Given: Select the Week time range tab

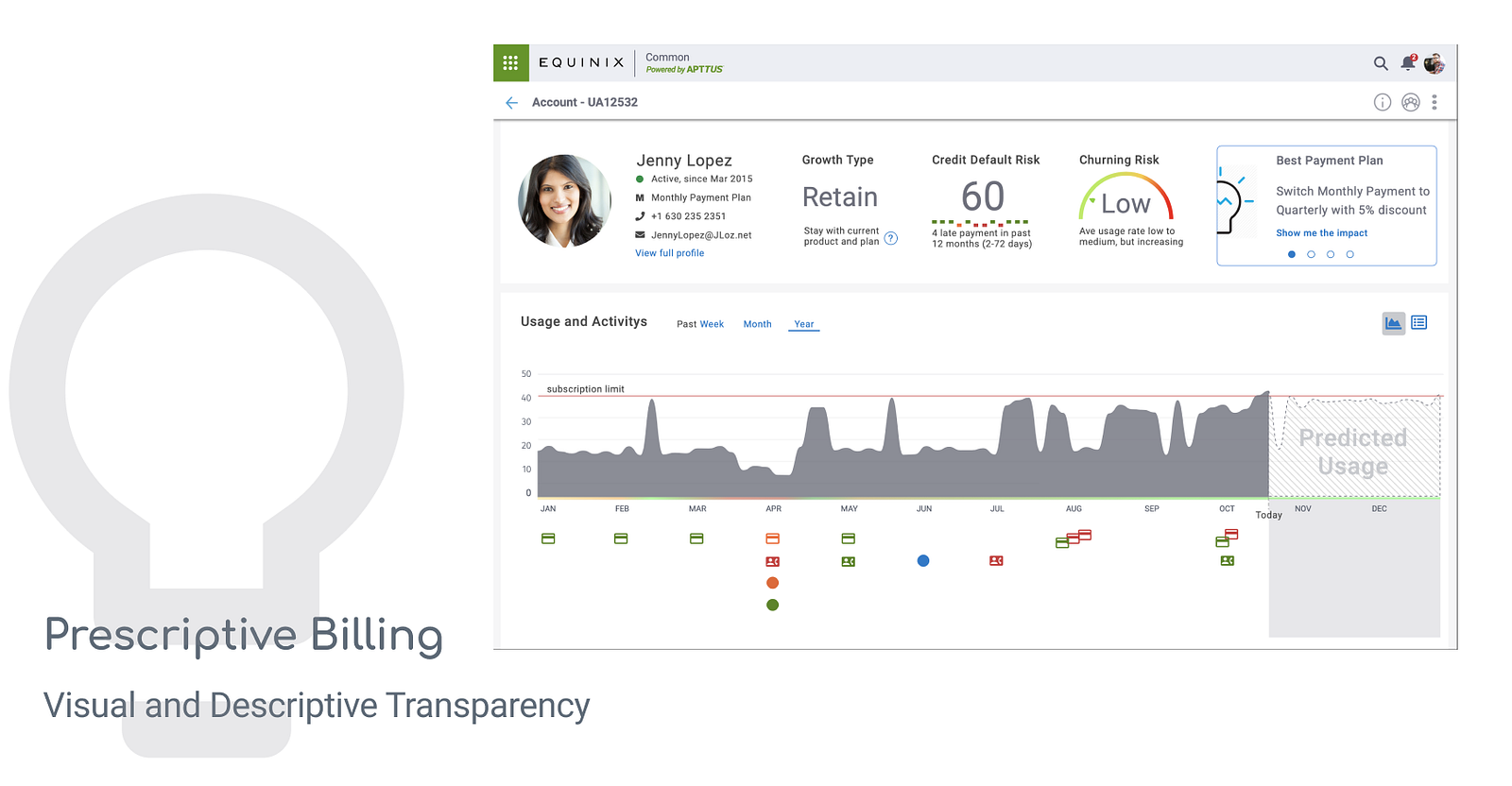Looking at the screenshot, I should tap(712, 324).
